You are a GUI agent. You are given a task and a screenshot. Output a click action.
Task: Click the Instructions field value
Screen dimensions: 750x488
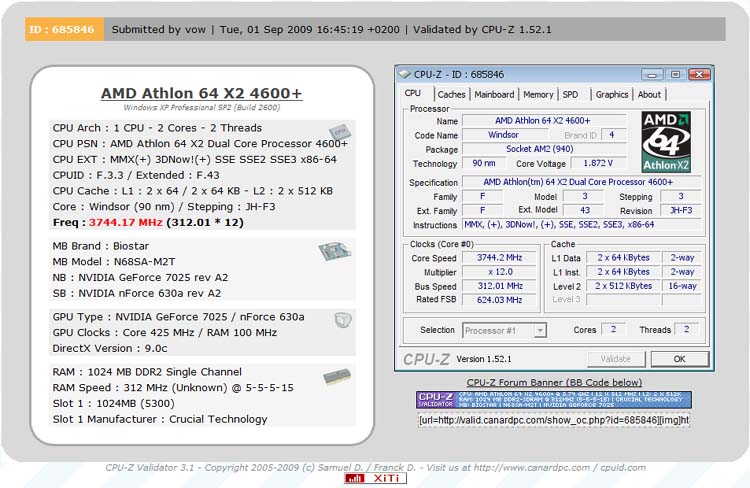pos(582,224)
